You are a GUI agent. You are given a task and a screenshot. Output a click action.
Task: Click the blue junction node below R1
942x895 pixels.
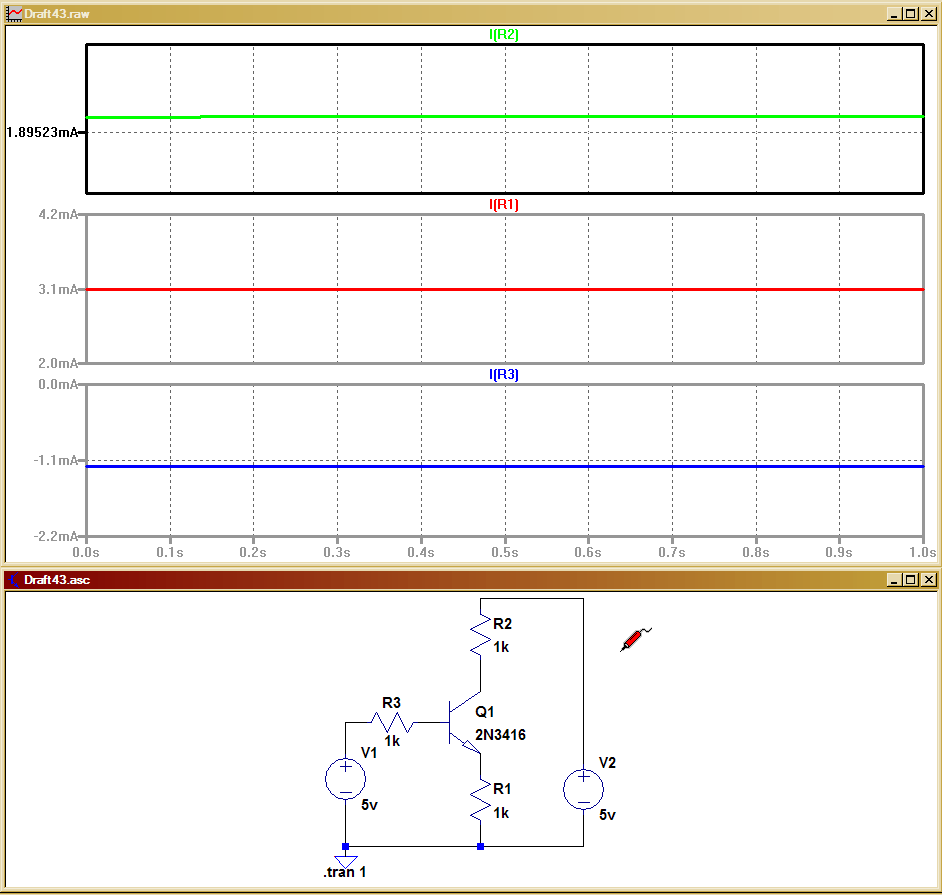pos(481,846)
